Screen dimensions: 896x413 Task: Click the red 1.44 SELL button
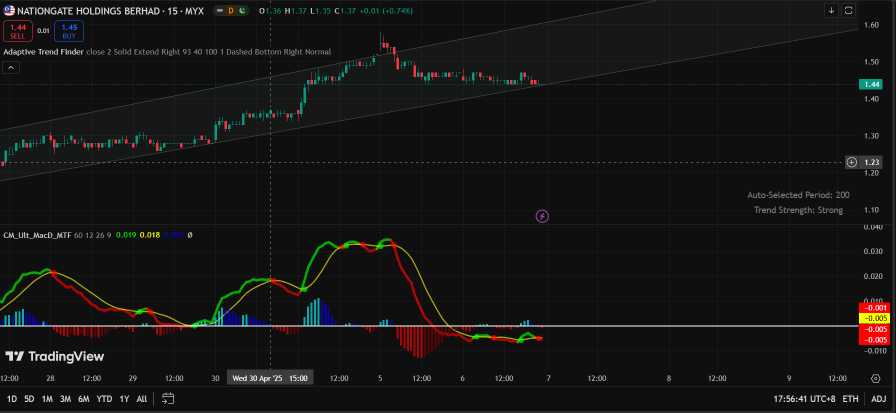click(17, 31)
